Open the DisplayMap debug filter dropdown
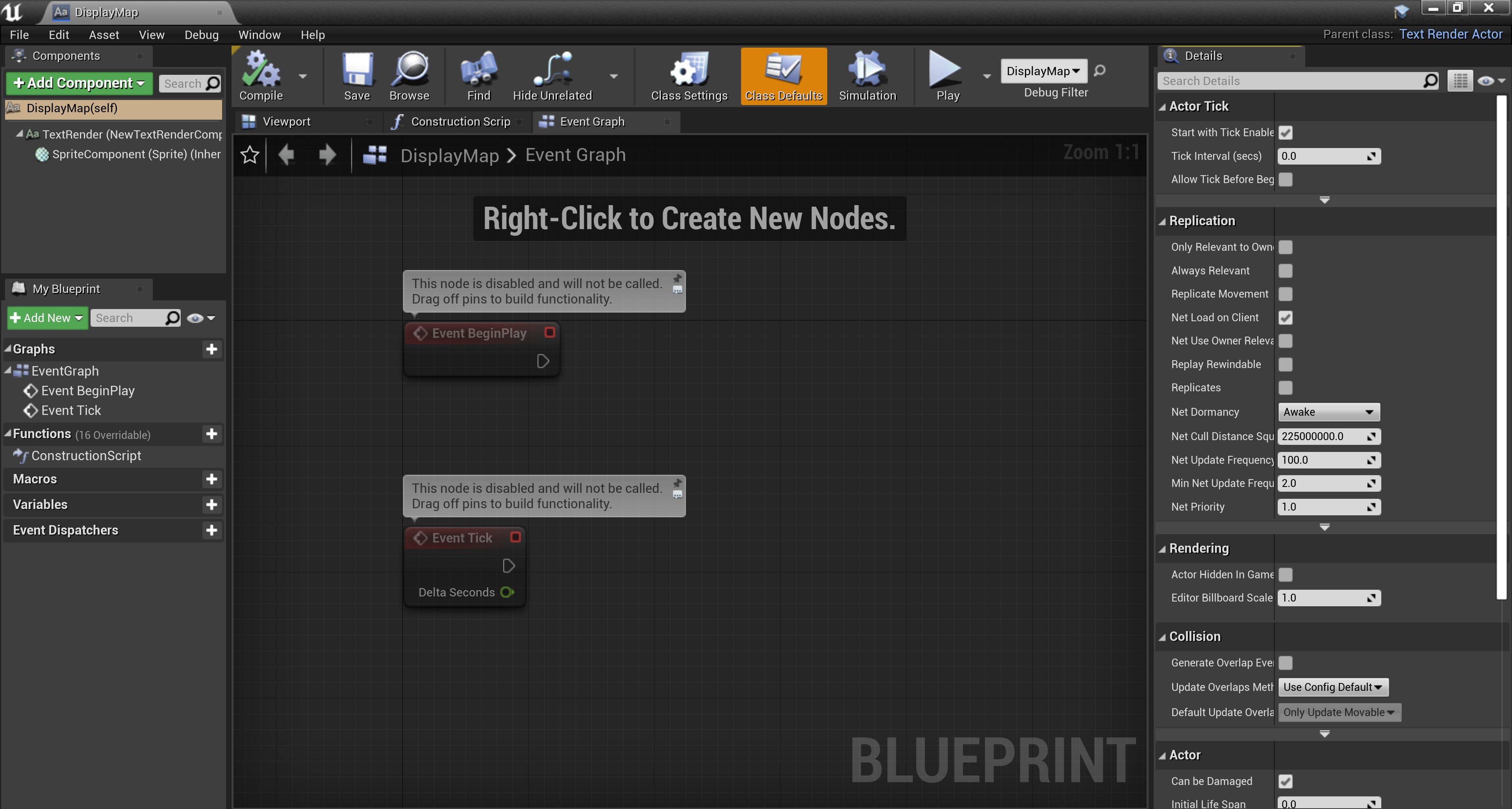 click(x=1043, y=71)
